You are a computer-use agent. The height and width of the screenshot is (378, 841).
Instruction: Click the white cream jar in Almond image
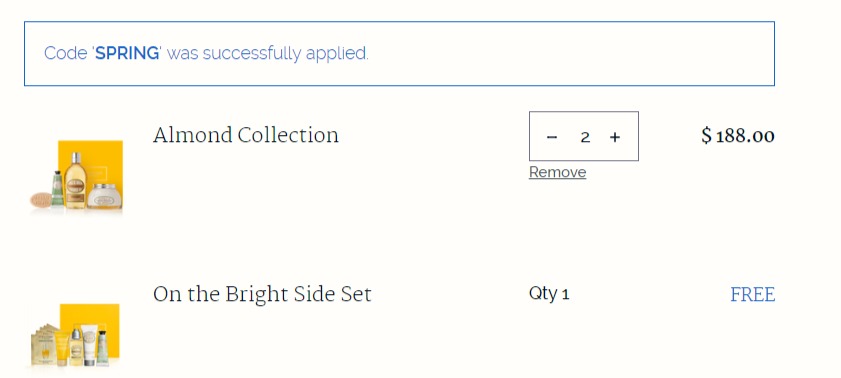(x=104, y=196)
